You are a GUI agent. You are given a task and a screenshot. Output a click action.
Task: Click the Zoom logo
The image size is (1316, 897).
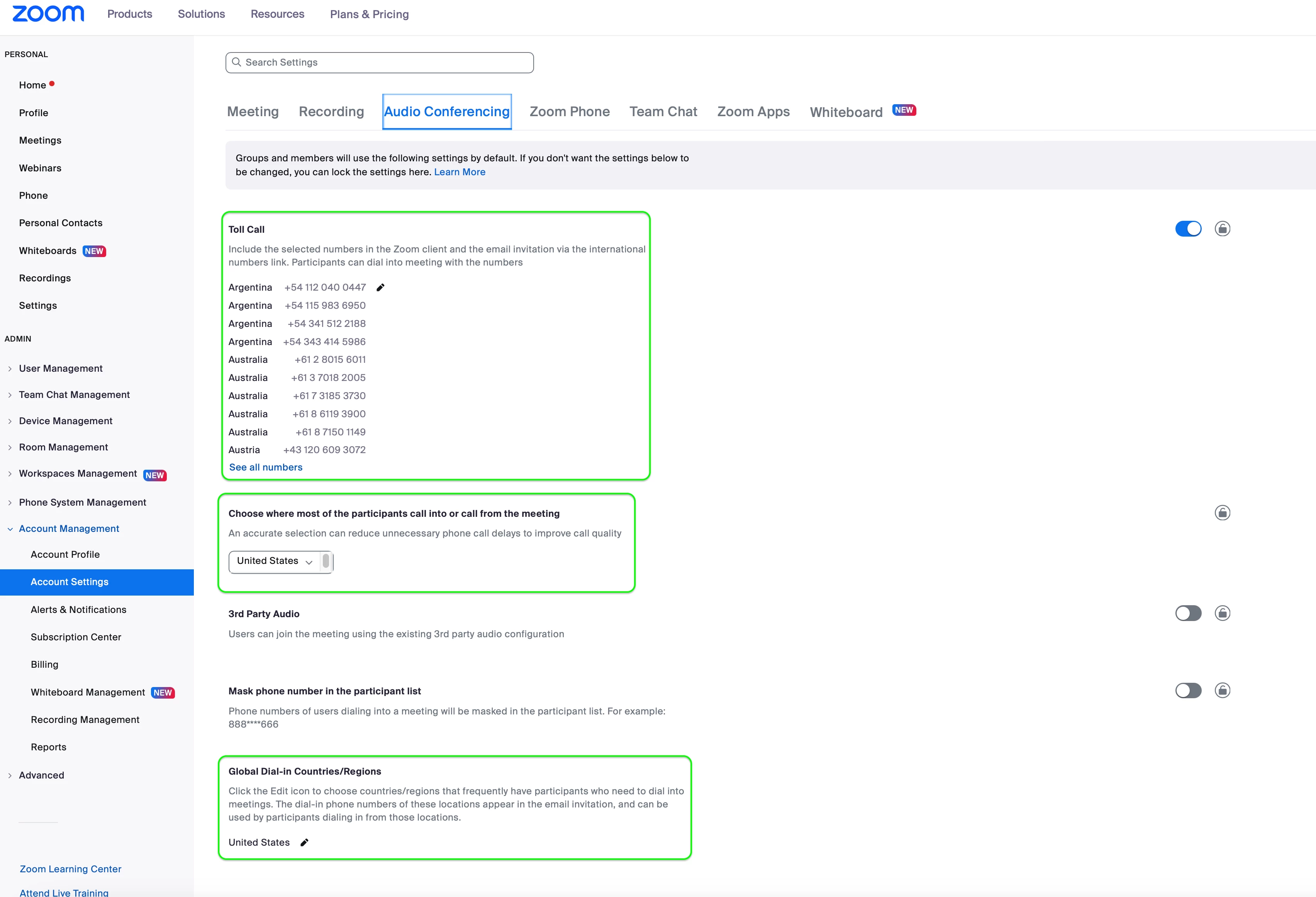pos(48,14)
